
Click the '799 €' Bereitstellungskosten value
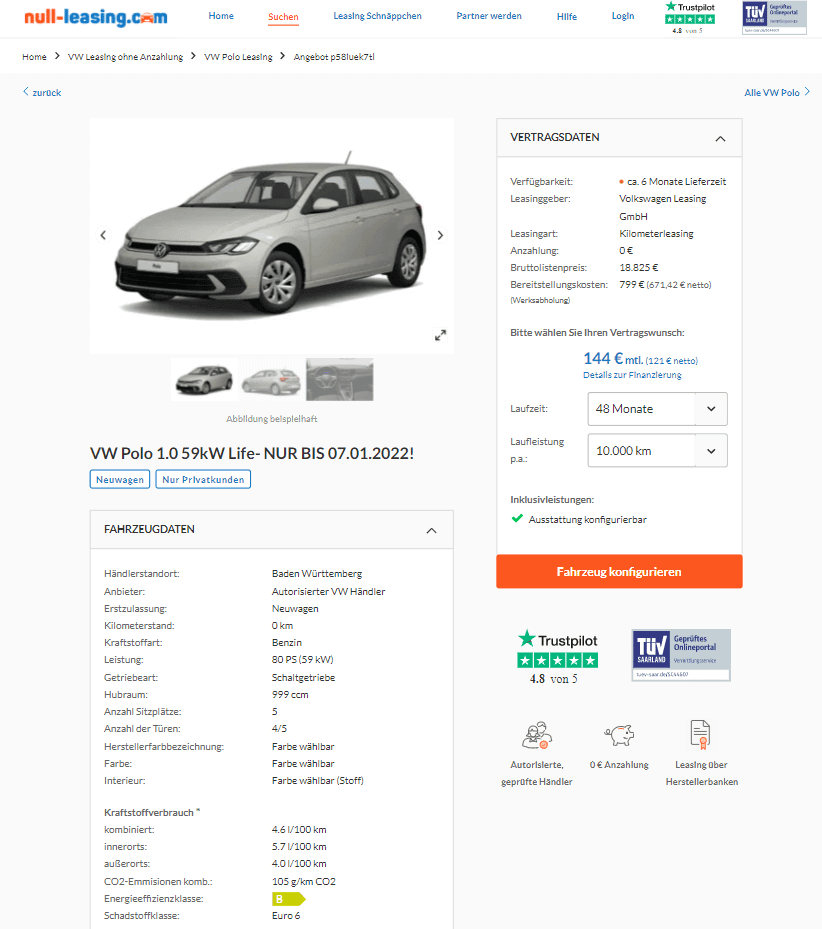[x=632, y=284]
